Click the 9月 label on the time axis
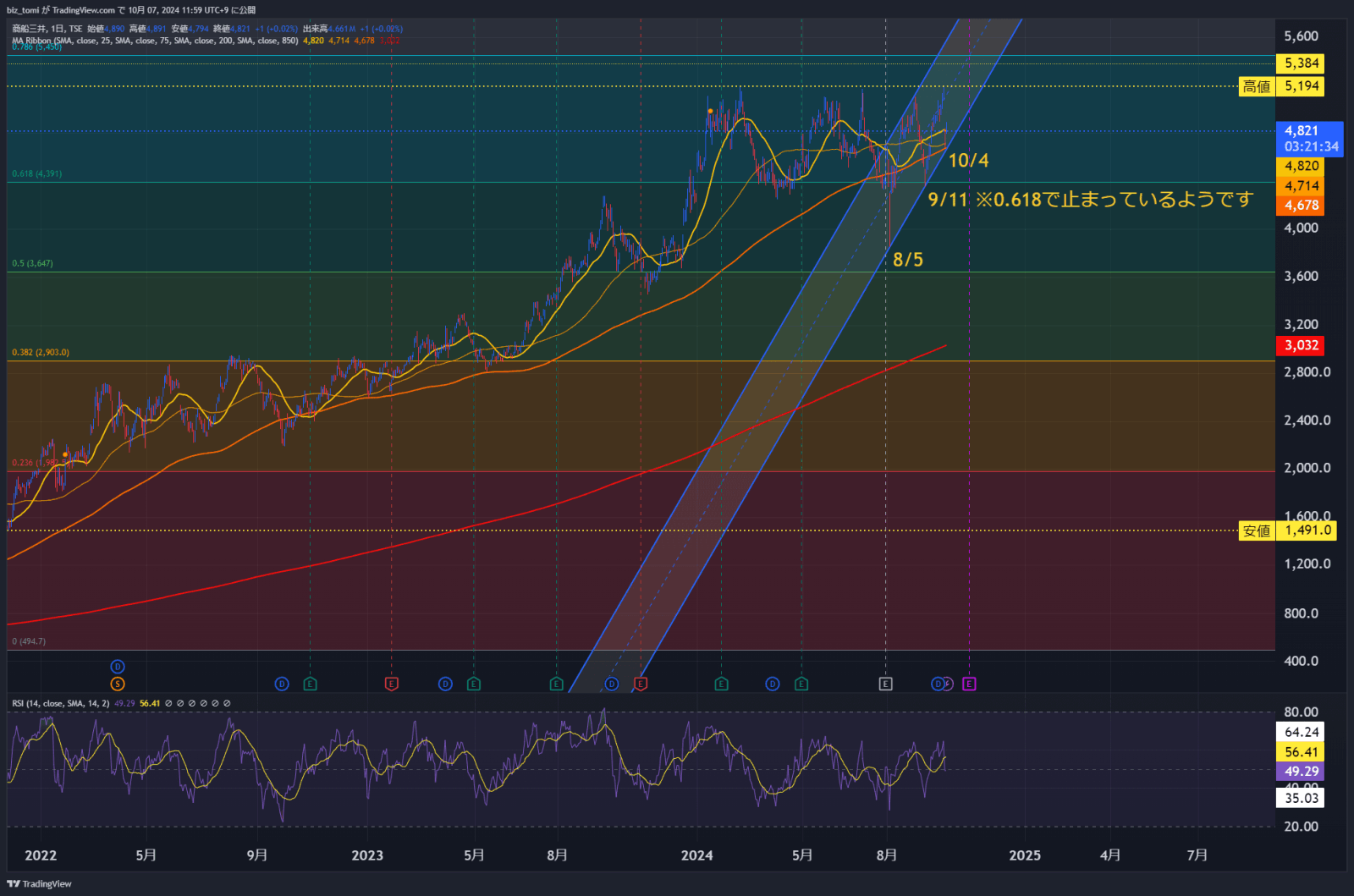 [x=257, y=855]
